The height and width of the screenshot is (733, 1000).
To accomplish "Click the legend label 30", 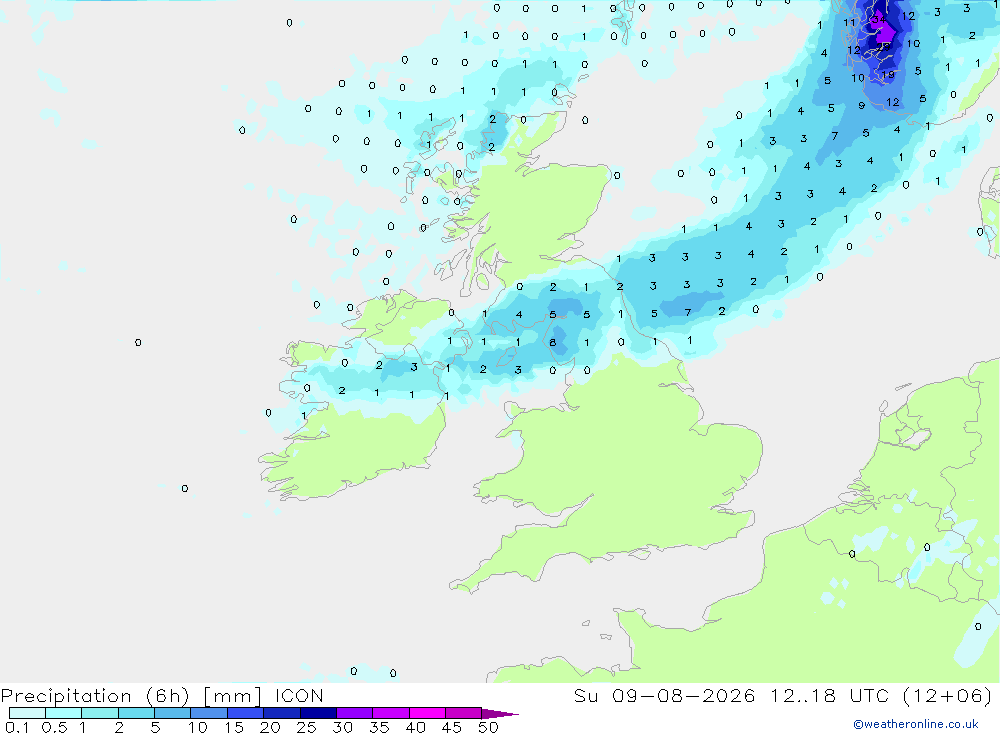I will click(342, 727).
